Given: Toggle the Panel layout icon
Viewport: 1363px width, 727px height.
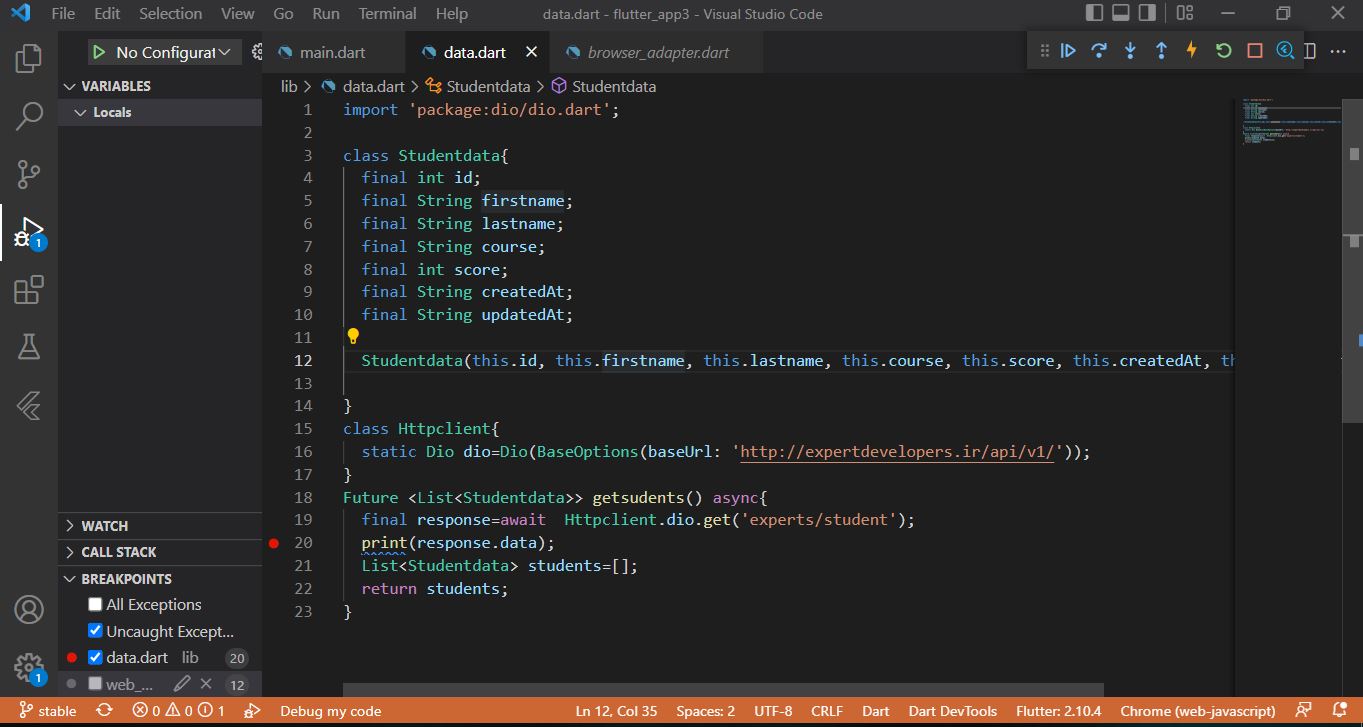Looking at the screenshot, I should 1121,13.
